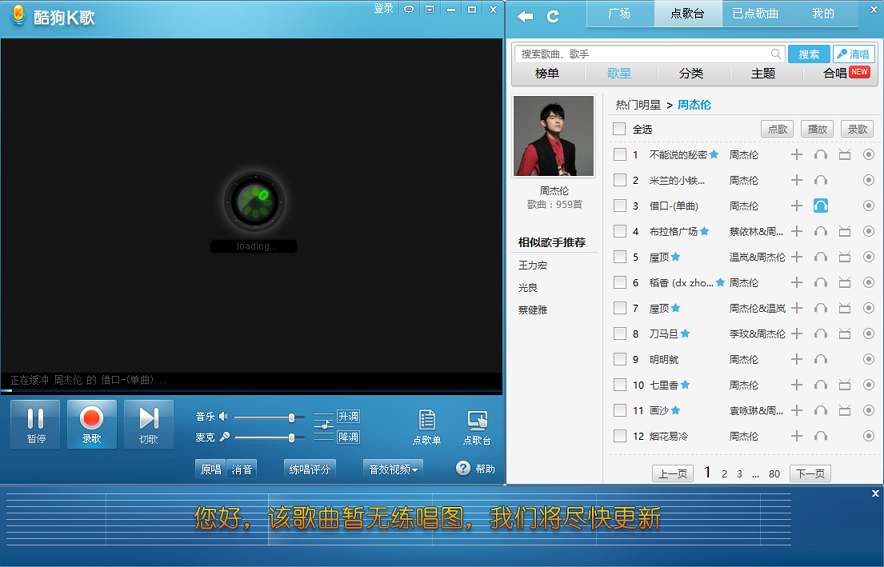Open the title bar dropdown menu icon
The image size is (884, 567).
tap(430, 9)
